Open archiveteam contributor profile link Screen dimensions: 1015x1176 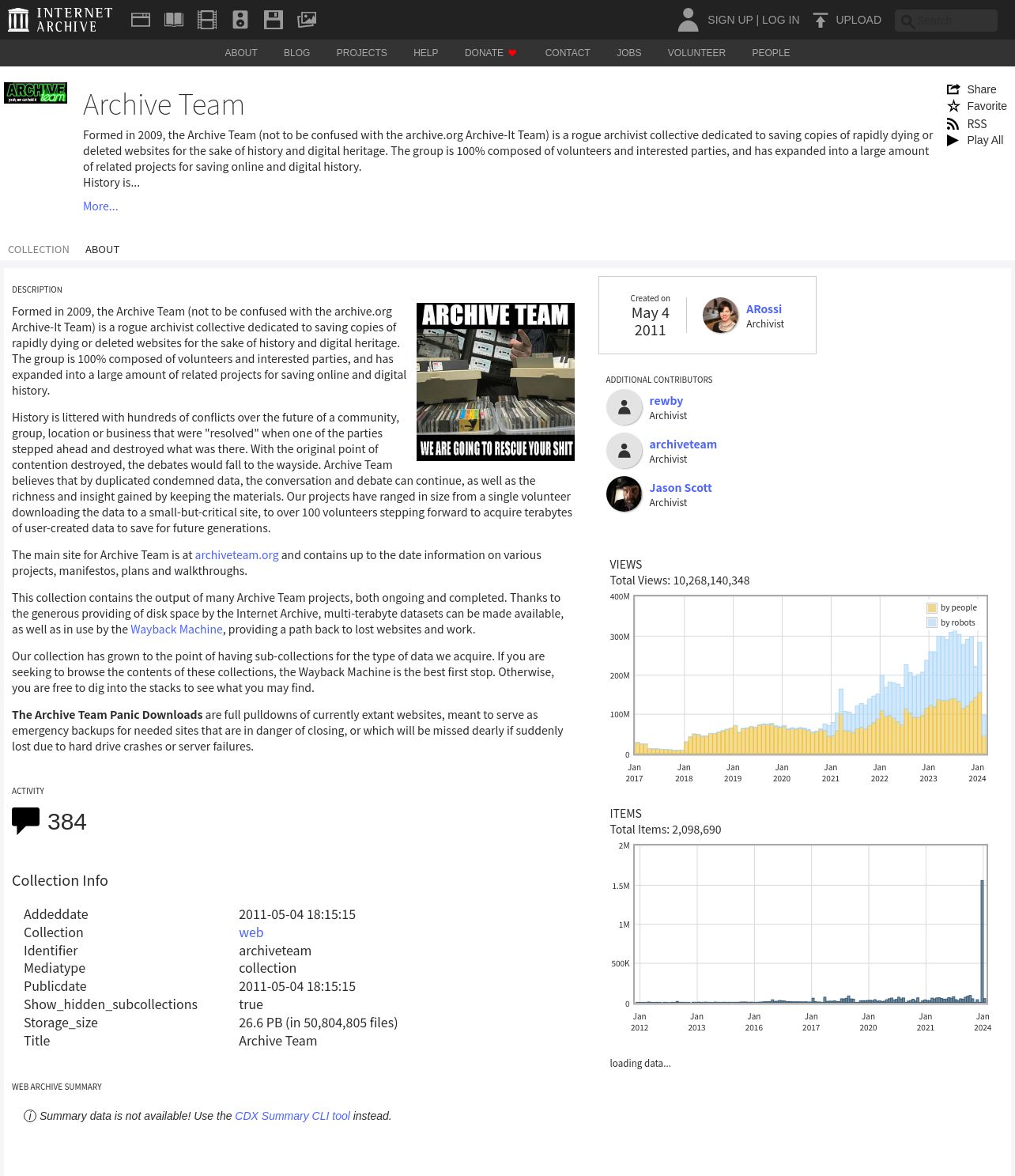pyautogui.click(x=683, y=444)
